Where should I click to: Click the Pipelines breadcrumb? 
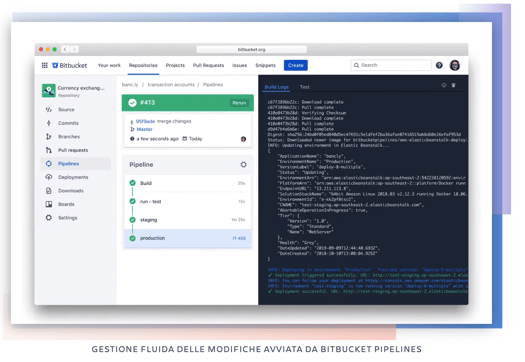[213, 85]
